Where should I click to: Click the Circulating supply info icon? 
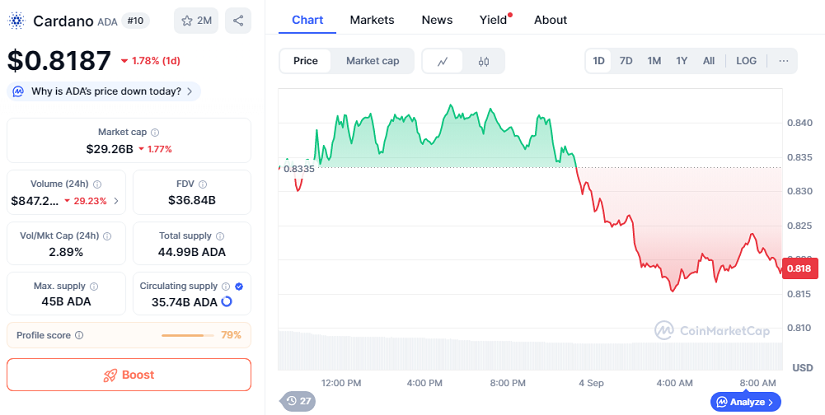point(226,286)
